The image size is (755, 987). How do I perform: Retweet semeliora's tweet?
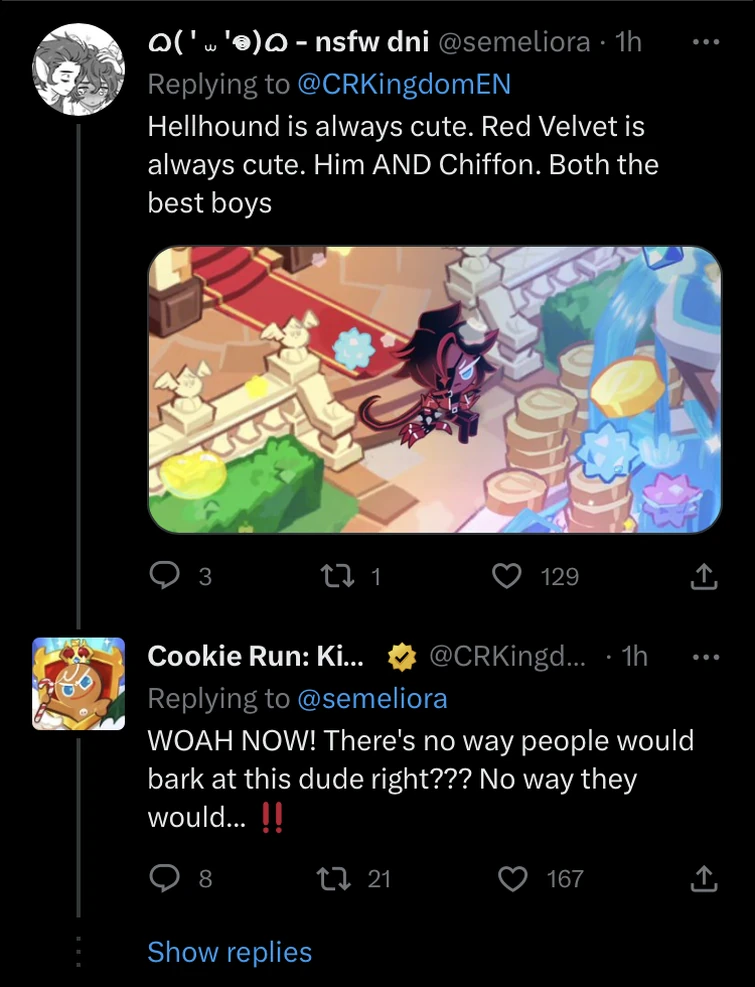coord(339,576)
